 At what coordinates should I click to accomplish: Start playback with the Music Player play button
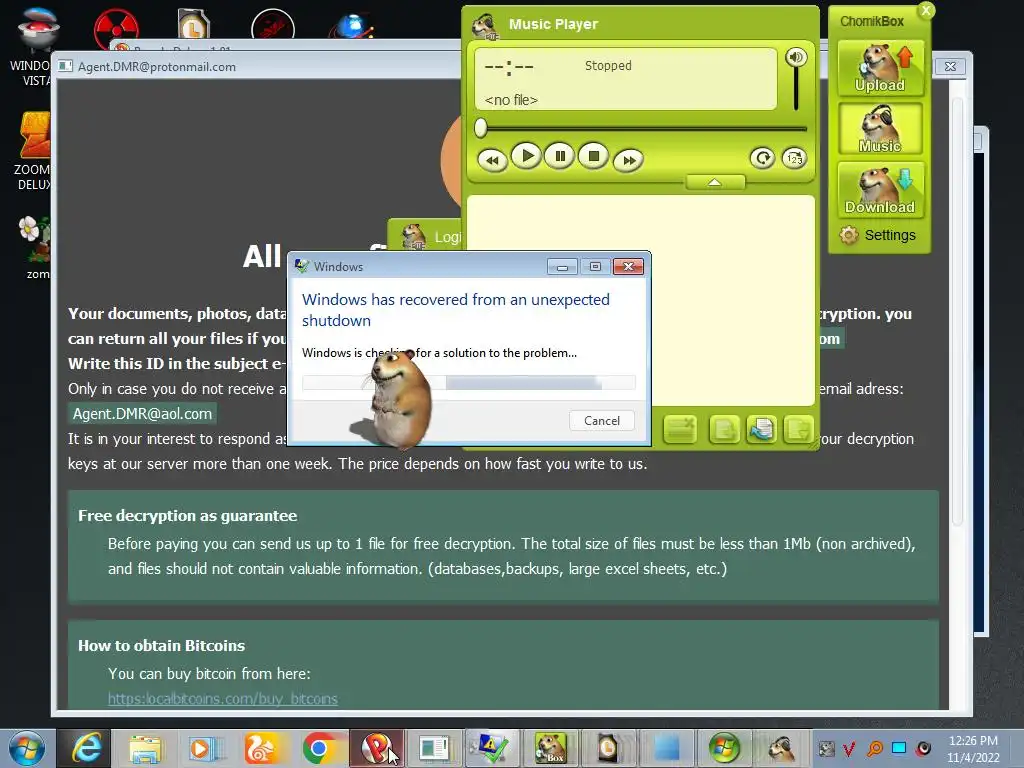click(x=526, y=156)
